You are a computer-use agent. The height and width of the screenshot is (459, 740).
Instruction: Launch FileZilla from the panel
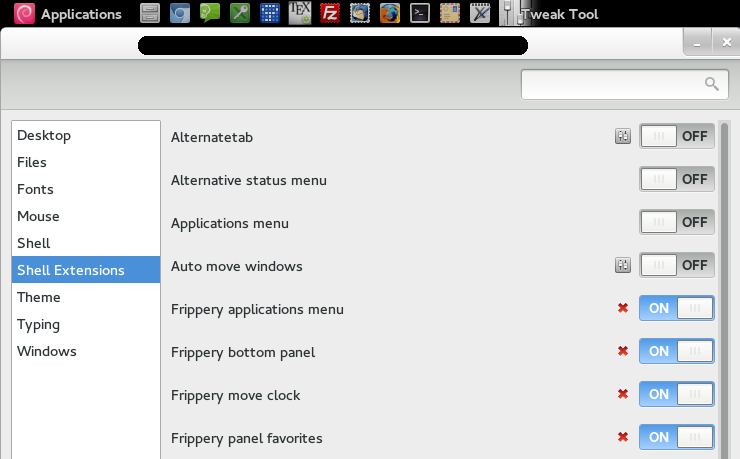[x=330, y=14]
